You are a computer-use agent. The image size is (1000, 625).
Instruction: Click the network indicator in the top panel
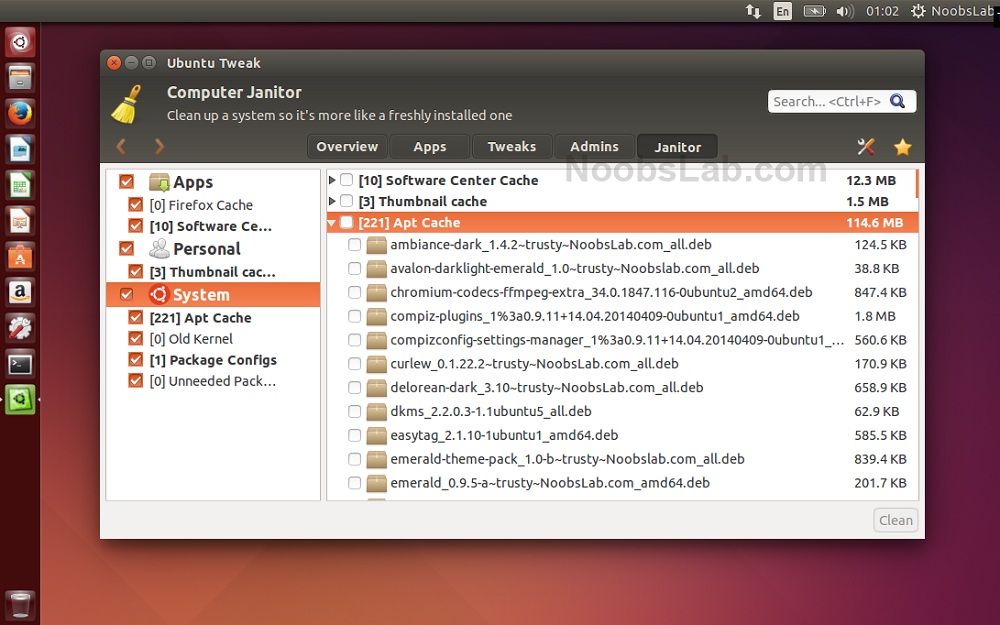pos(753,11)
